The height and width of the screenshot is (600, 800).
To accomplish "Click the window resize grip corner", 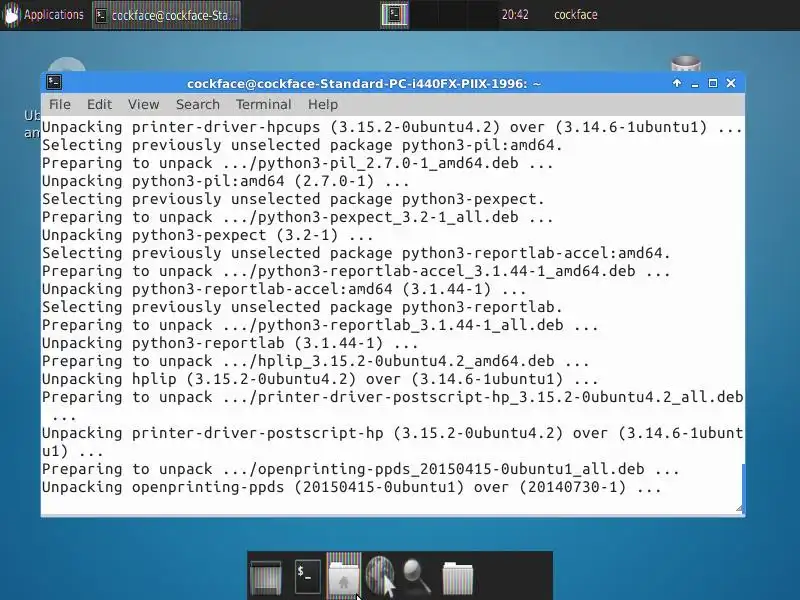I will coord(740,508).
